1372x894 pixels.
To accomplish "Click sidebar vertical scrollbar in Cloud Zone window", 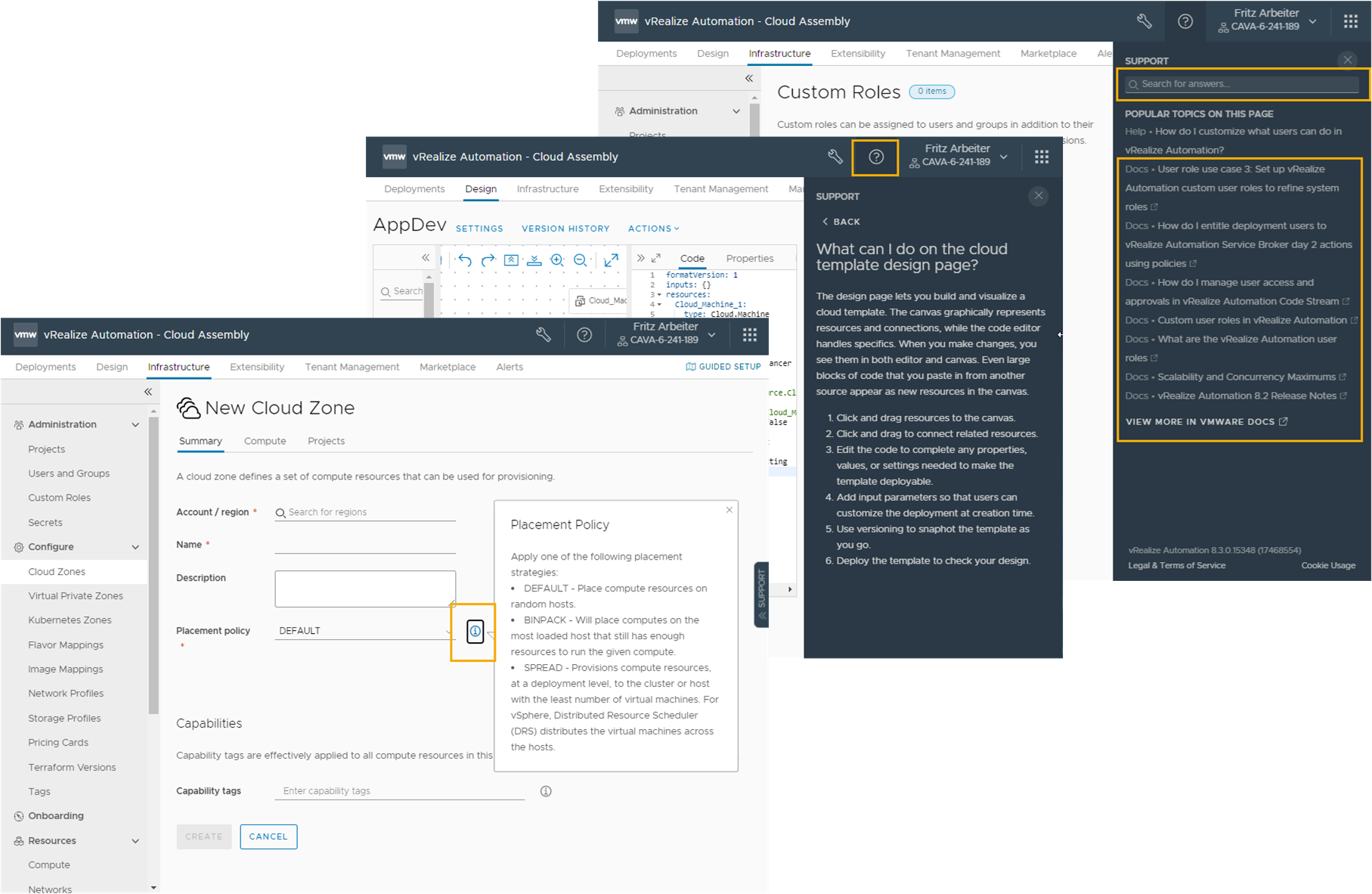I will click(154, 567).
